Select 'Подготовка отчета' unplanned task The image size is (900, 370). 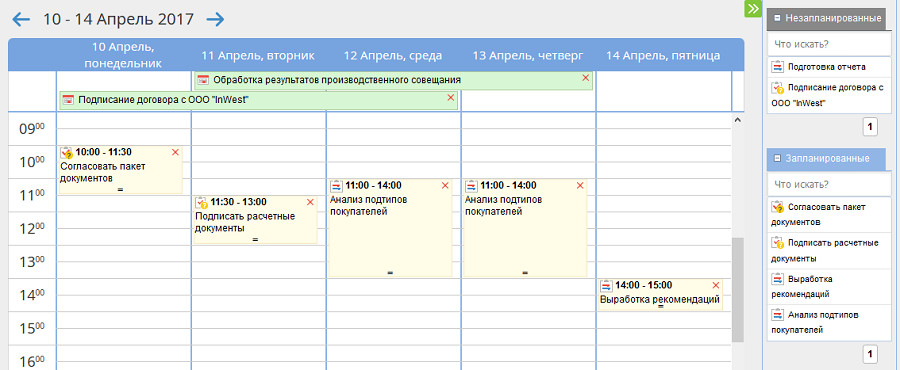(829, 67)
